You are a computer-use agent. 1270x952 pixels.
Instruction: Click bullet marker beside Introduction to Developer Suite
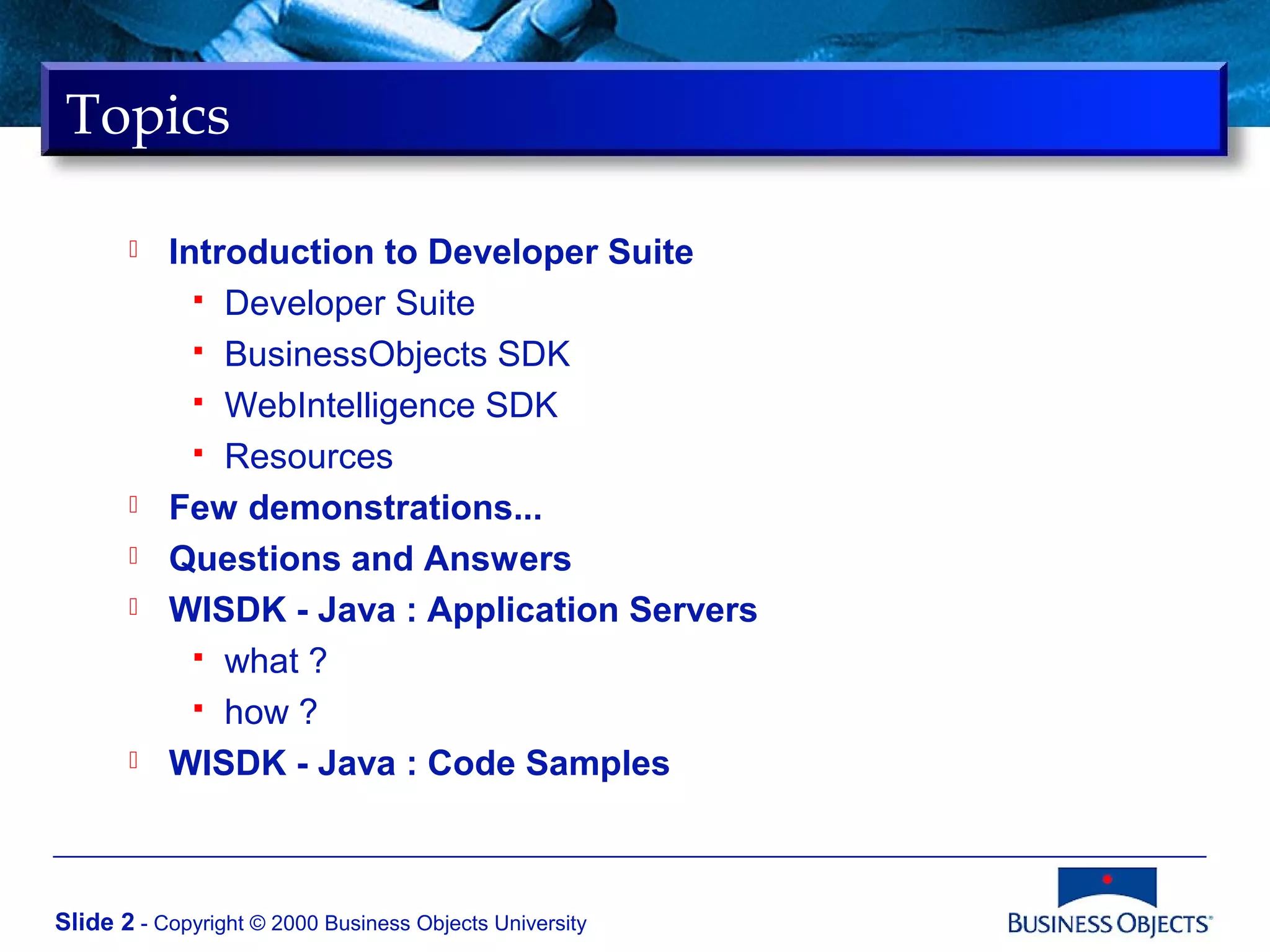[133, 249]
